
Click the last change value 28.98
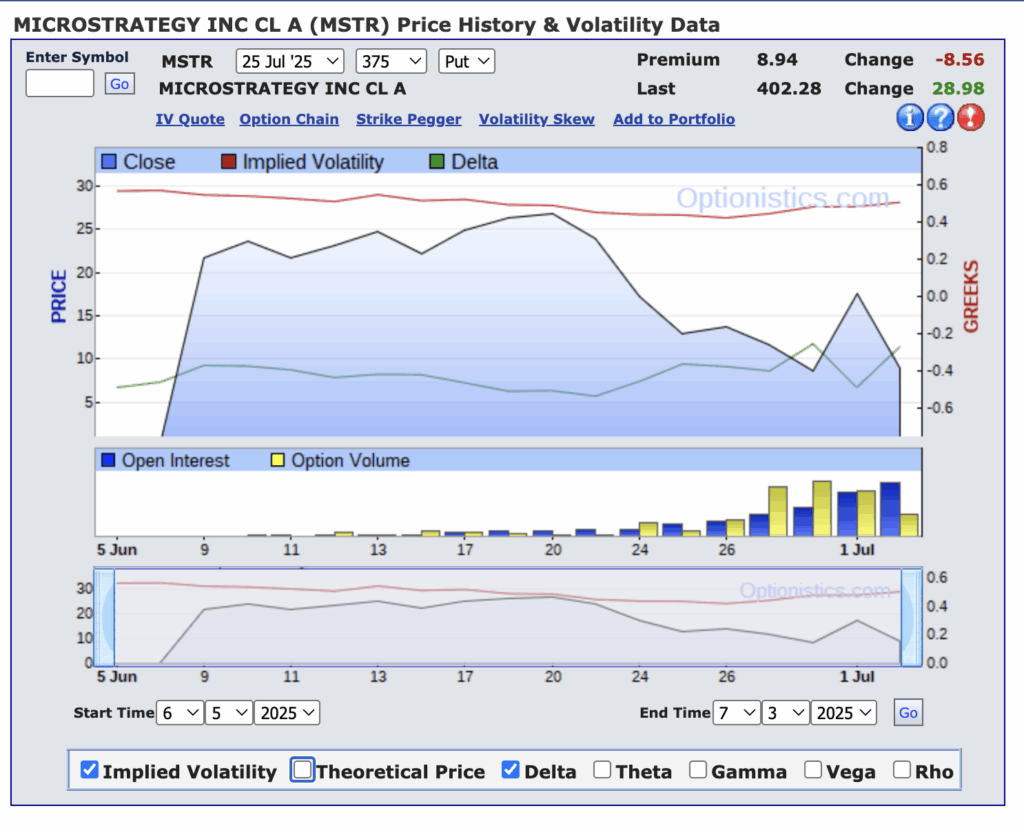(958, 88)
